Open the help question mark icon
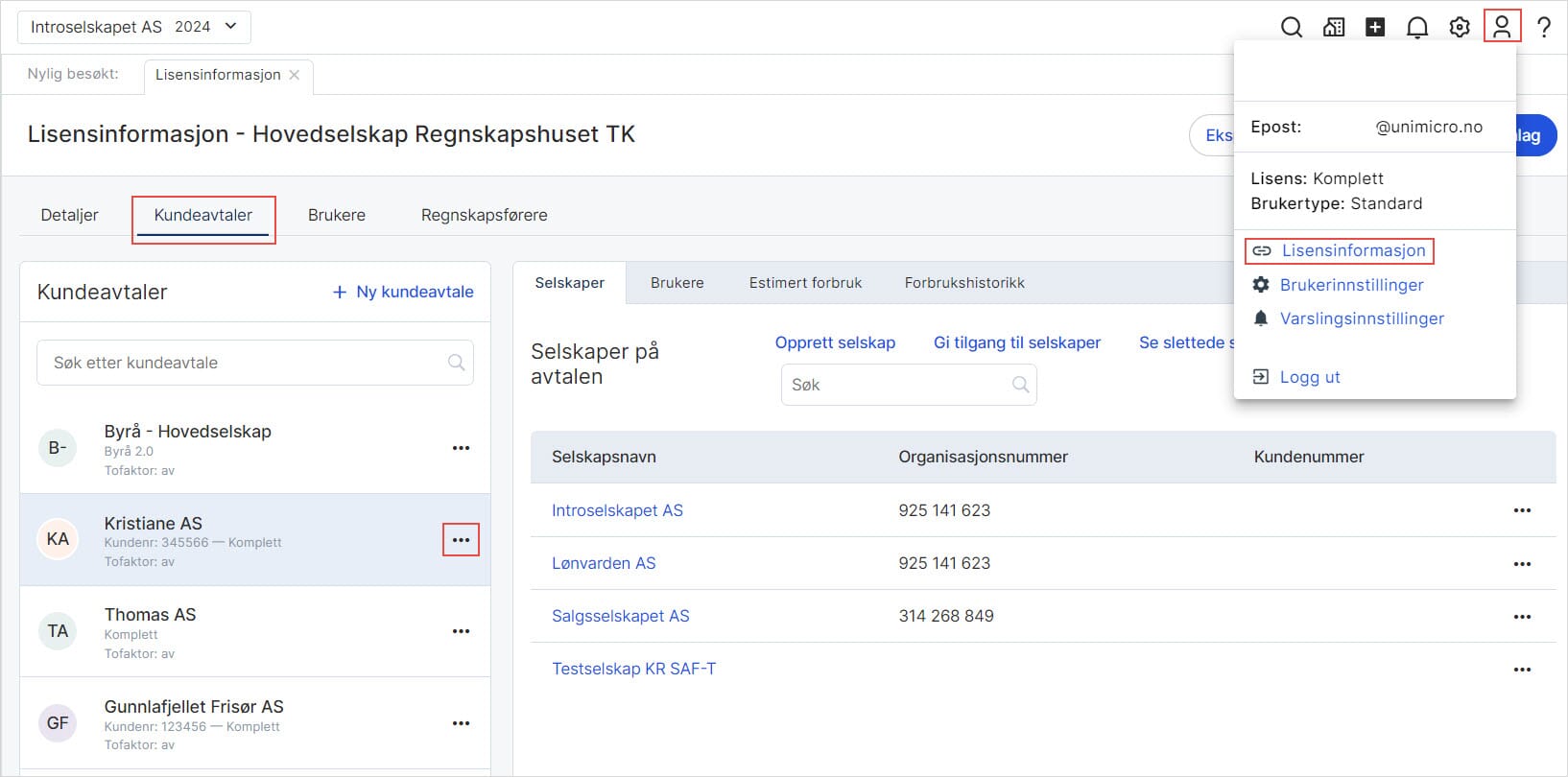Image resolution: width=1568 pixels, height=777 pixels. pyautogui.click(x=1544, y=27)
